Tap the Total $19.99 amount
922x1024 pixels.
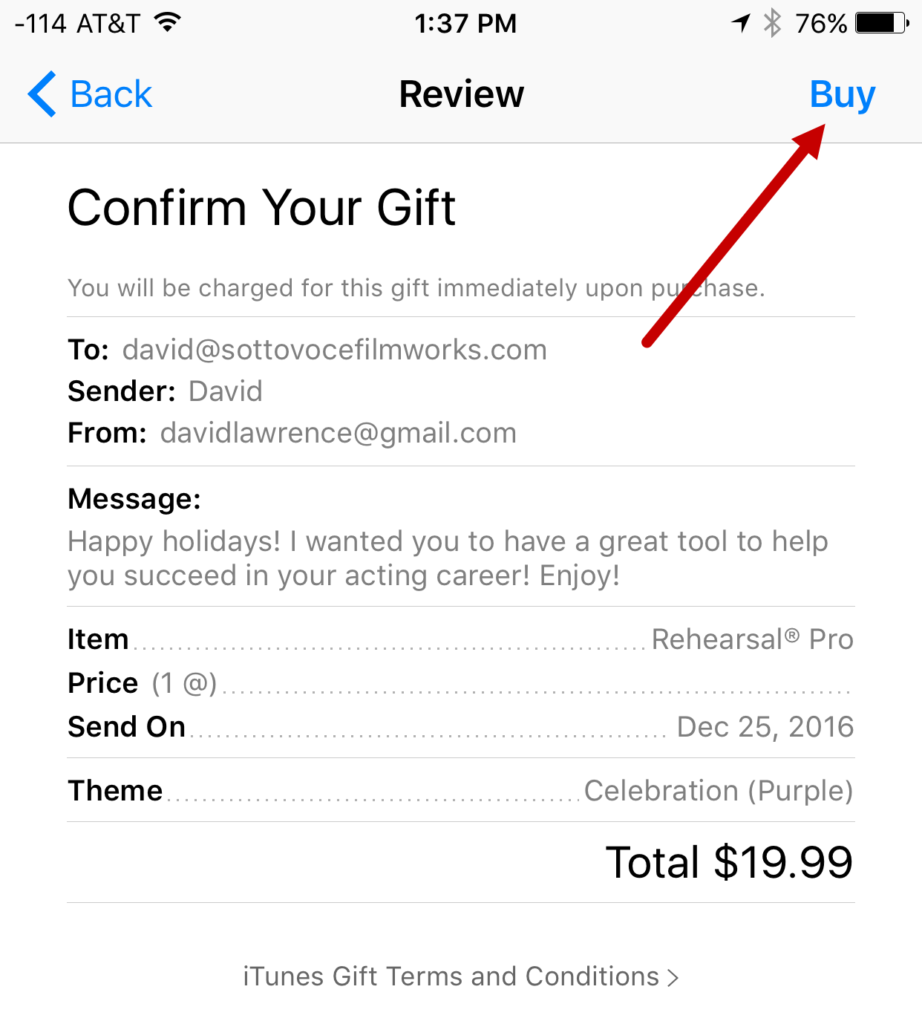coord(729,862)
